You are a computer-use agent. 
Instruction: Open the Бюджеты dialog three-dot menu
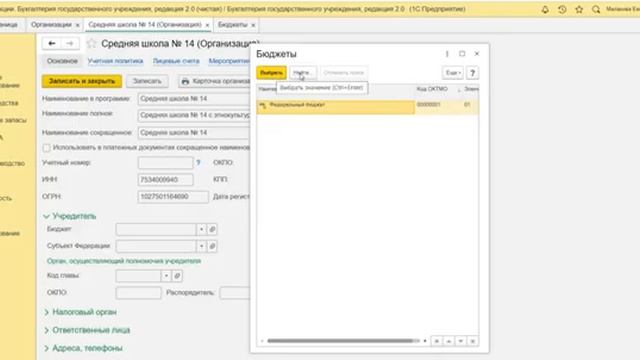[447, 54]
